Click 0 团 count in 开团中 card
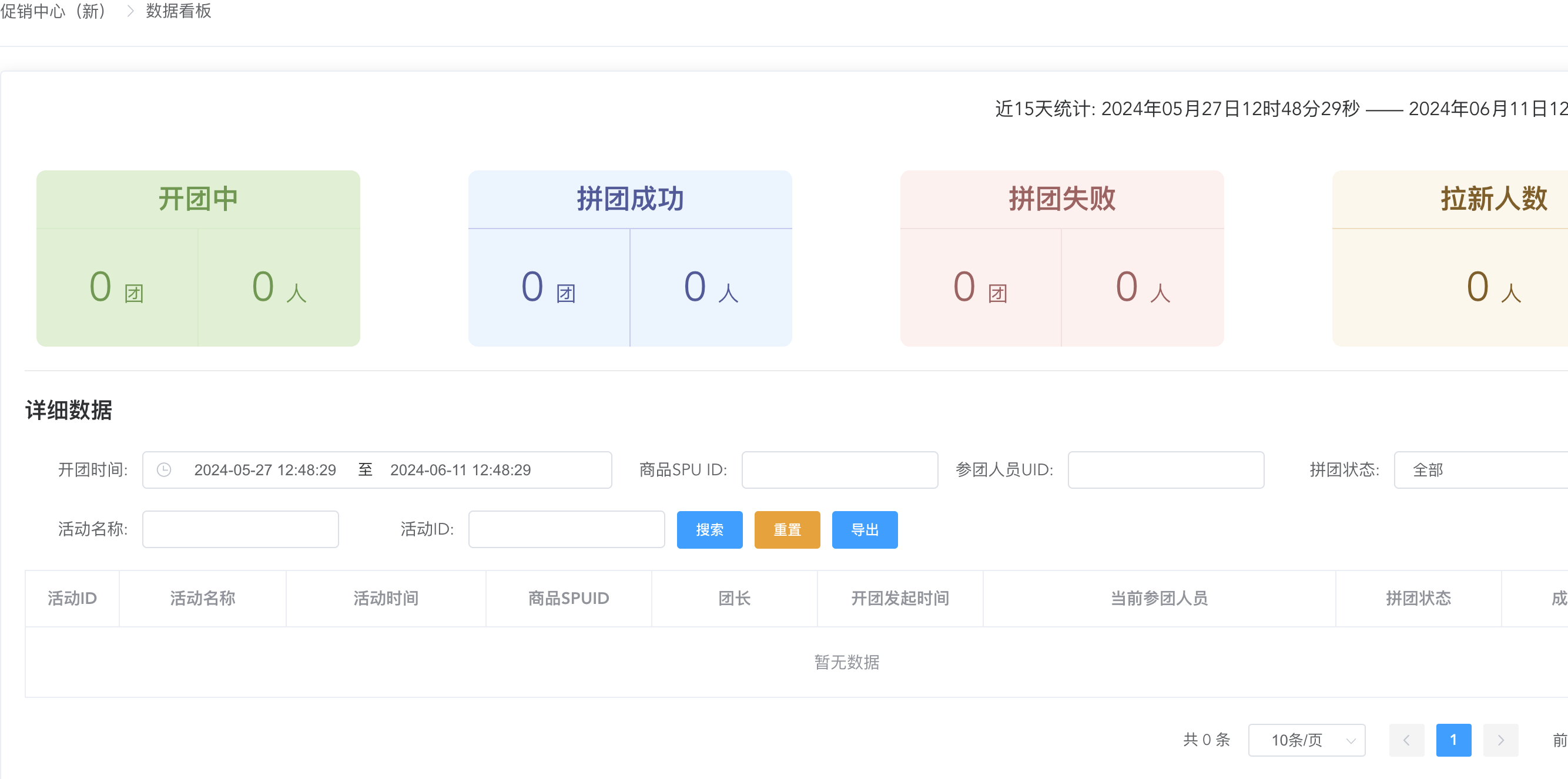 click(x=116, y=287)
